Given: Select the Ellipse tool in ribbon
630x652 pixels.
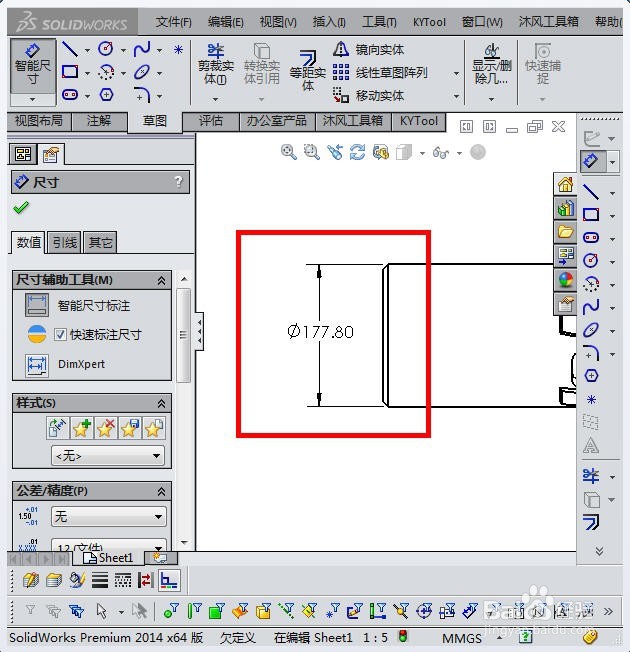Looking at the screenshot, I should point(142,72).
